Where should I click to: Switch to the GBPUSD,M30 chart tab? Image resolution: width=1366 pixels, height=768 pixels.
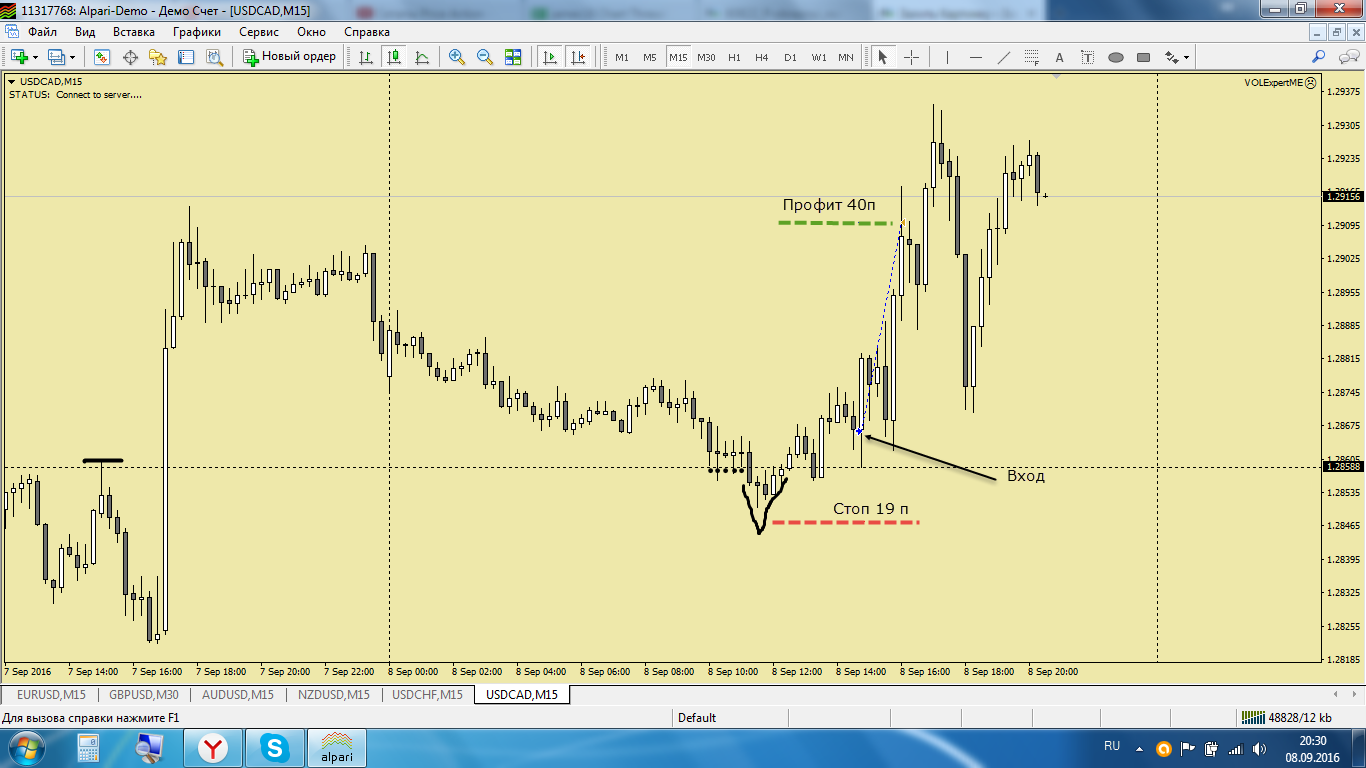click(144, 694)
